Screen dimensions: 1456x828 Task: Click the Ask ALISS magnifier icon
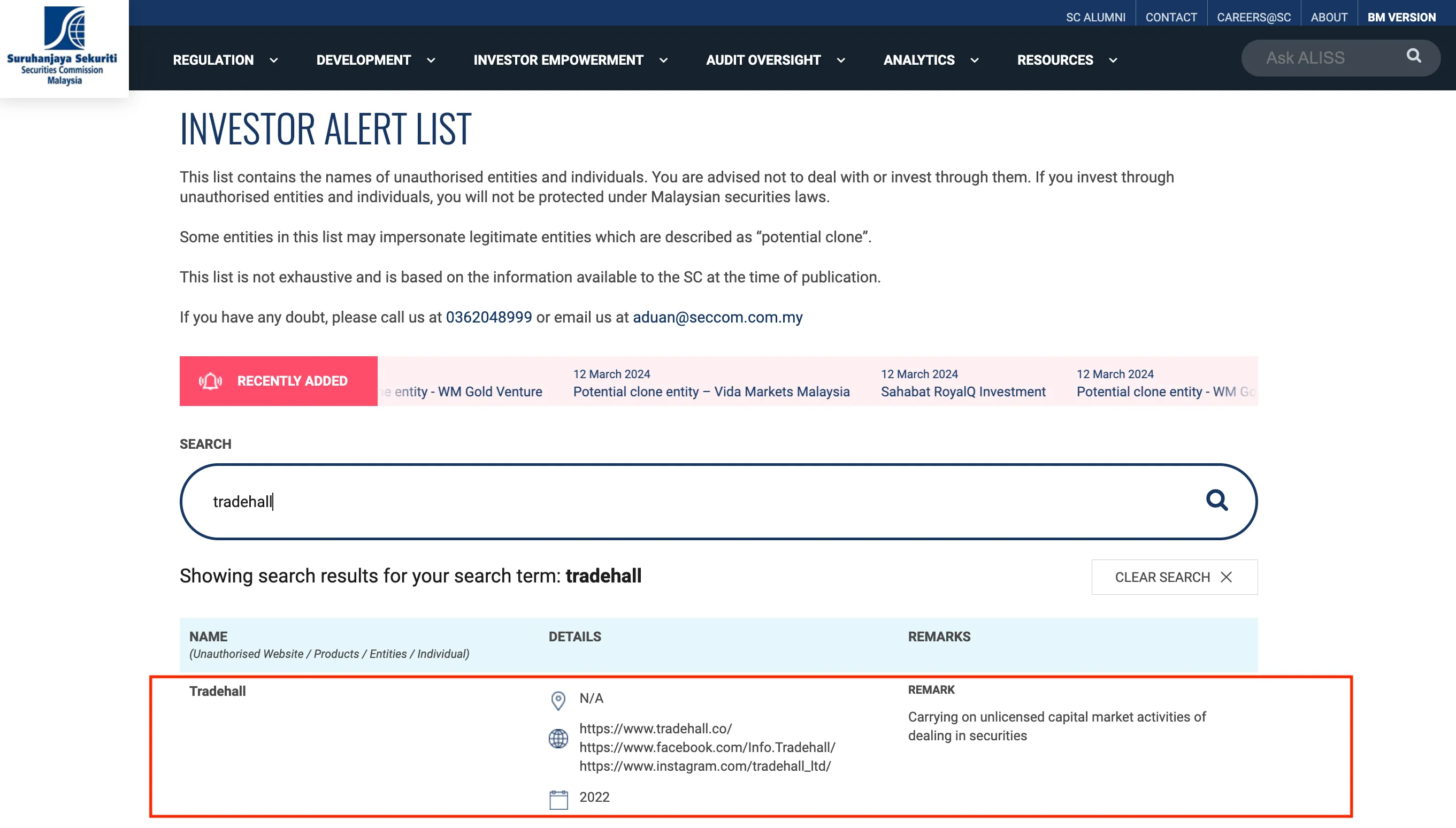[1413, 56]
